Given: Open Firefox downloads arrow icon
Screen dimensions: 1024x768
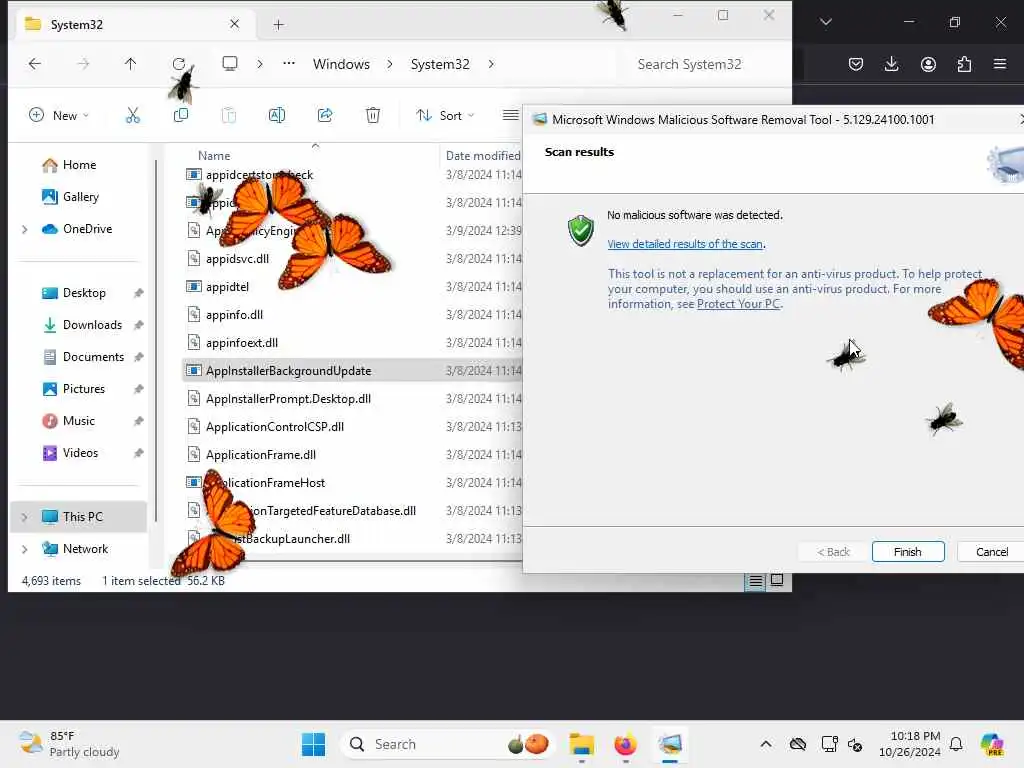Looking at the screenshot, I should click(891, 64).
